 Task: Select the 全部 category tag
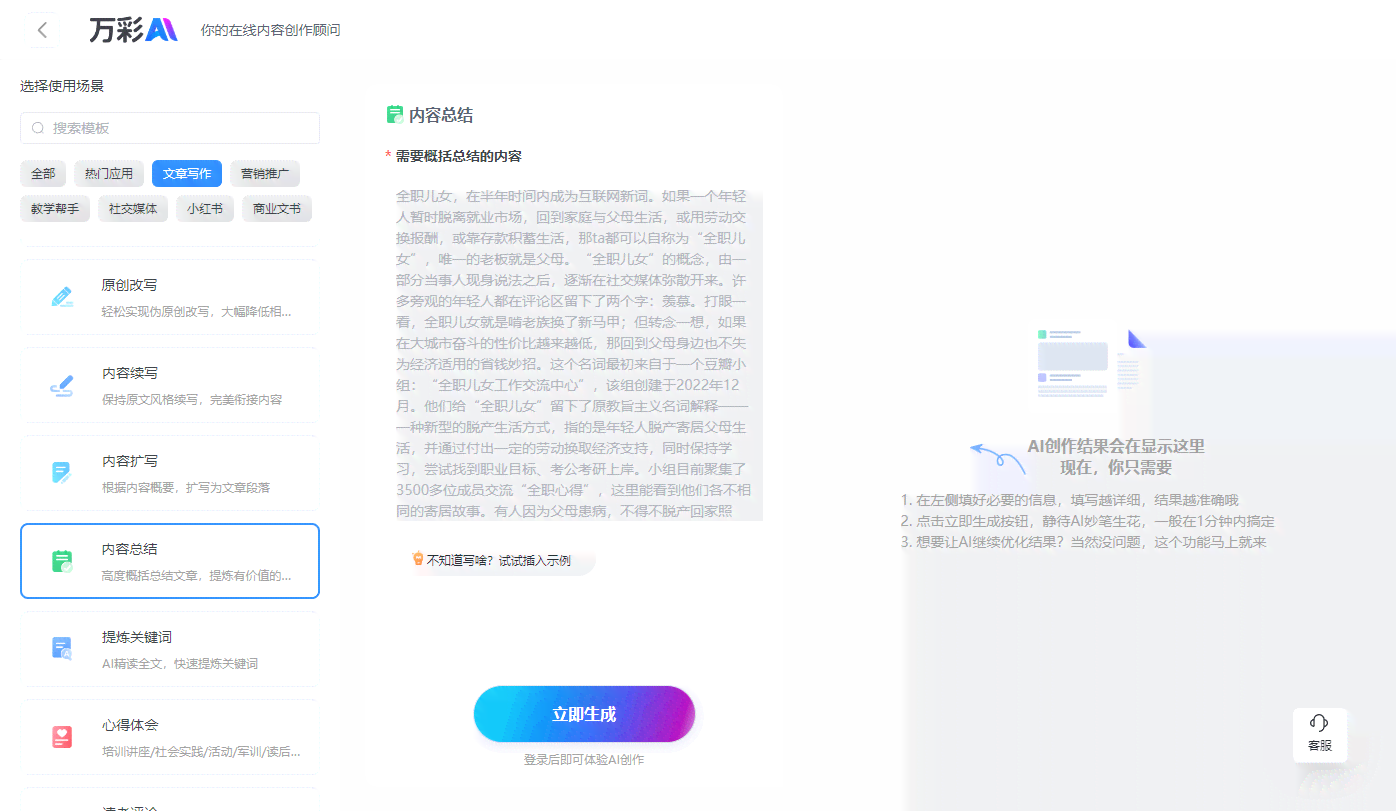(43, 173)
